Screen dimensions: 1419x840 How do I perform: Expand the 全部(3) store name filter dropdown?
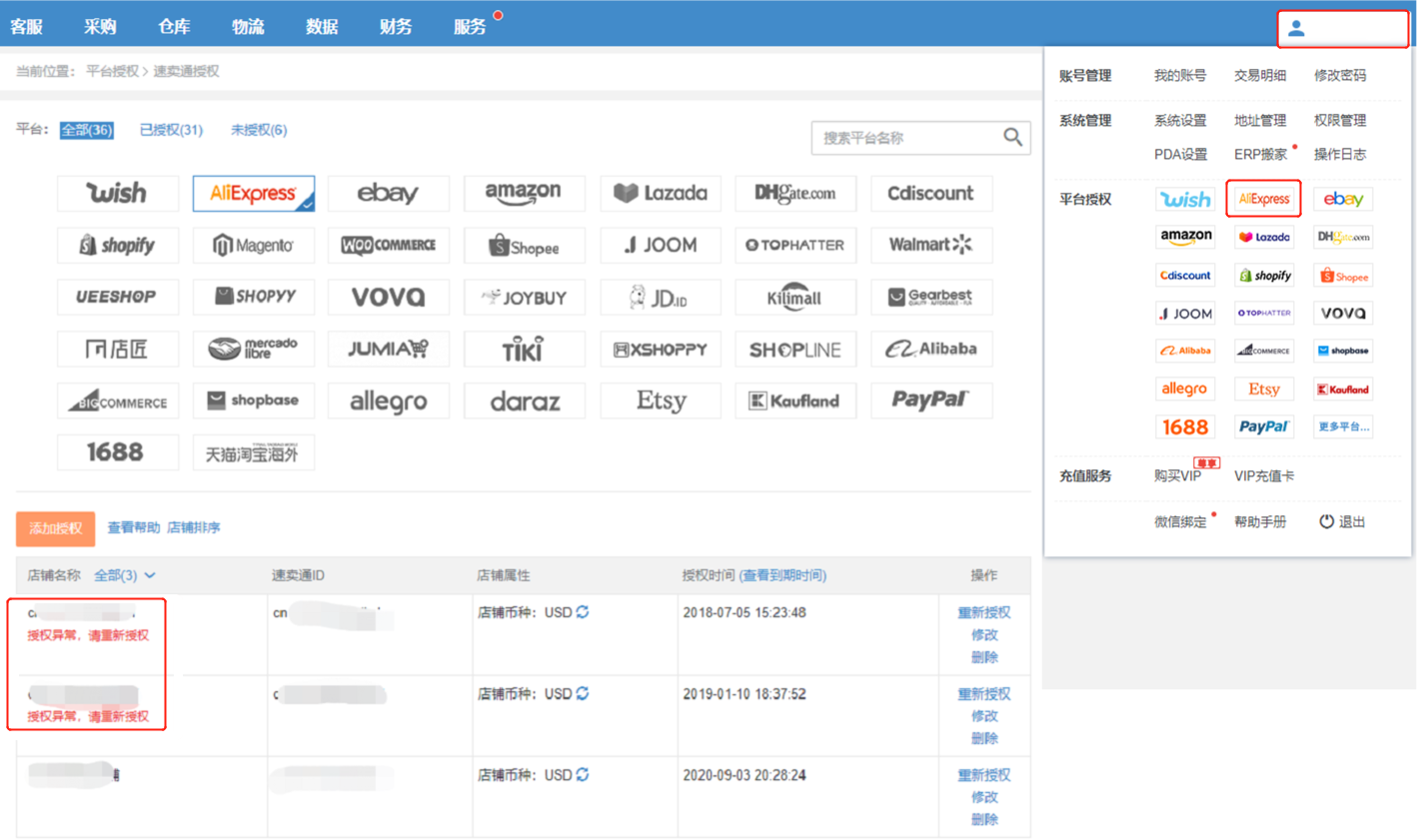[125, 575]
